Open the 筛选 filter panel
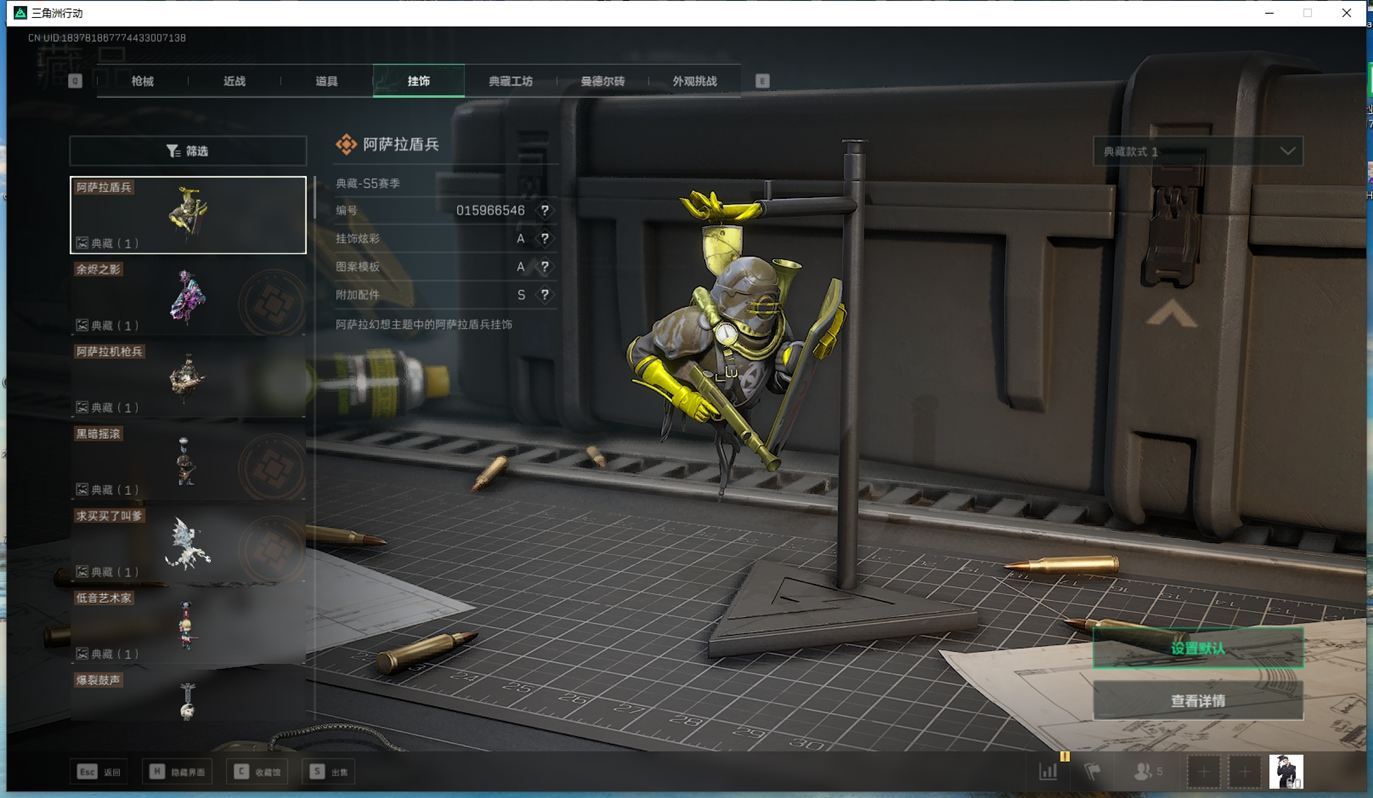Image resolution: width=1373 pixels, height=798 pixels. [188, 151]
